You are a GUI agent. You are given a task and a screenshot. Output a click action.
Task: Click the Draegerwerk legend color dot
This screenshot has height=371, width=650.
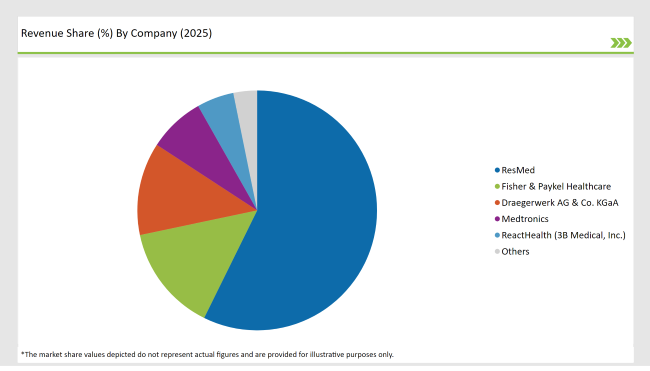click(x=497, y=203)
